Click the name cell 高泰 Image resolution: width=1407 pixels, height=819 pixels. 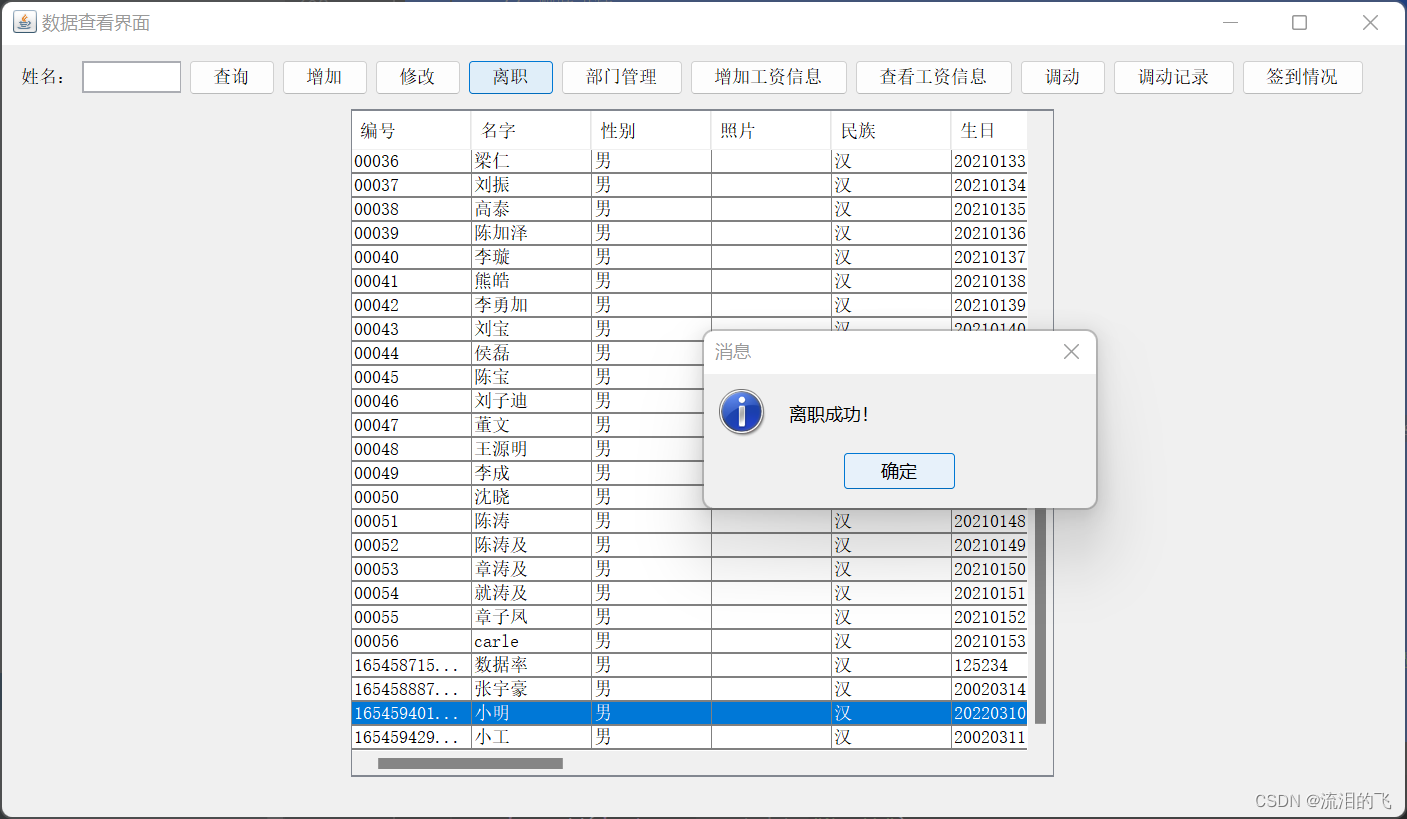pos(531,209)
